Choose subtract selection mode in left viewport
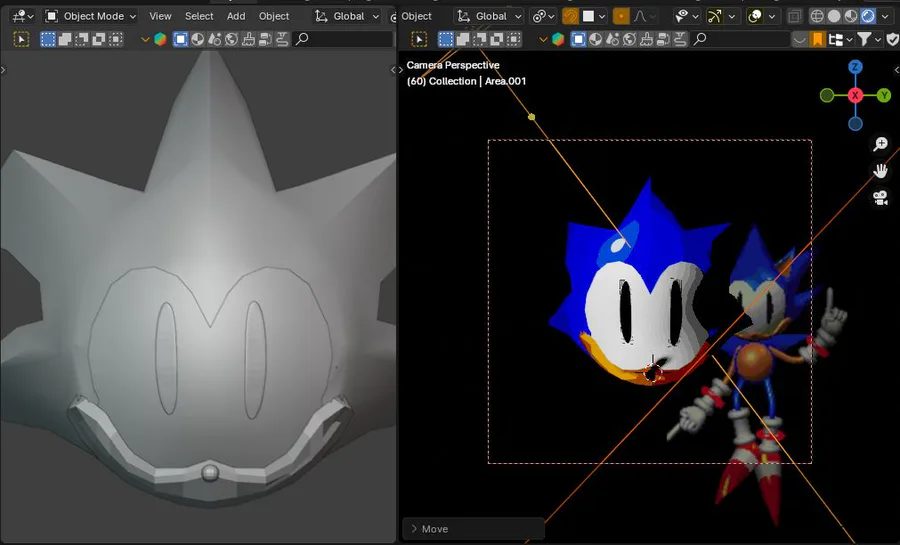Viewport: 900px width, 545px height. pyautogui.click(x=82, y=39)
